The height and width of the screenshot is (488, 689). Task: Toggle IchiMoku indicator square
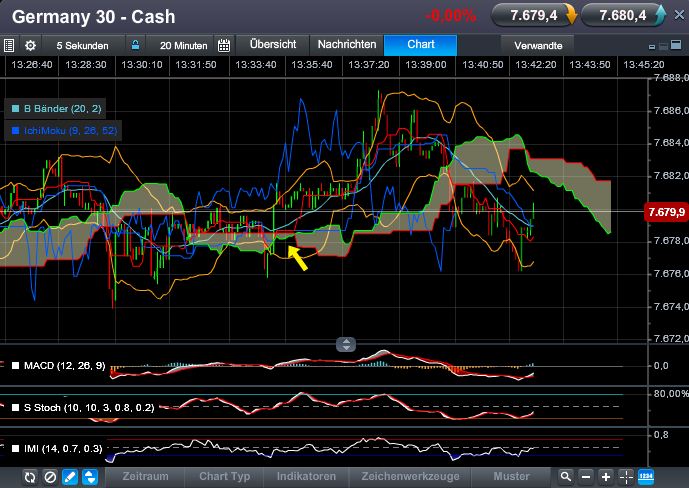(15, 130)
